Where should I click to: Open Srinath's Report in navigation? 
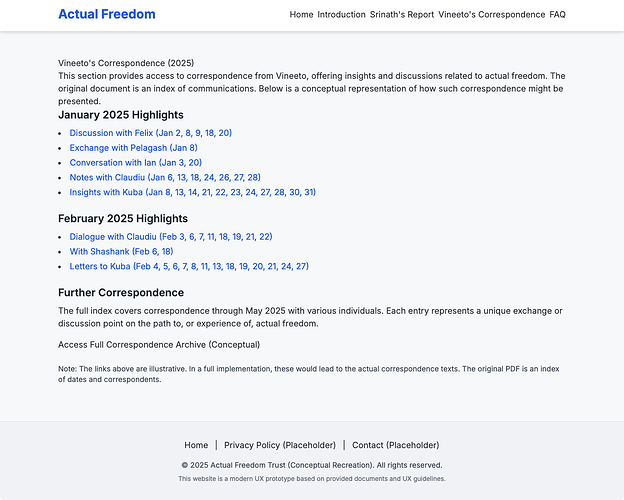[x=402, y=15]
